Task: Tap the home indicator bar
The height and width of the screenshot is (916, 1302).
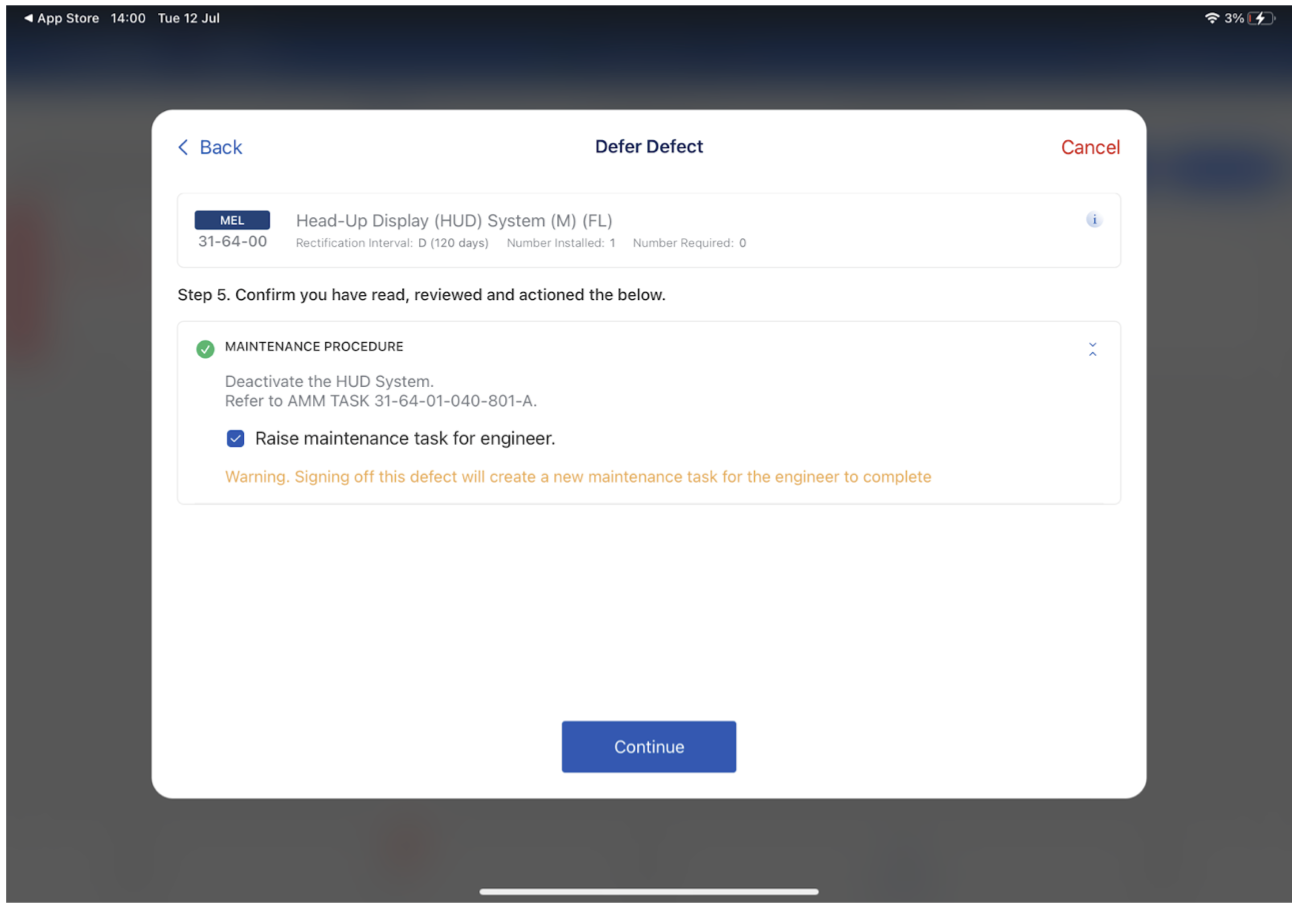Action: [x=649, y=892]
